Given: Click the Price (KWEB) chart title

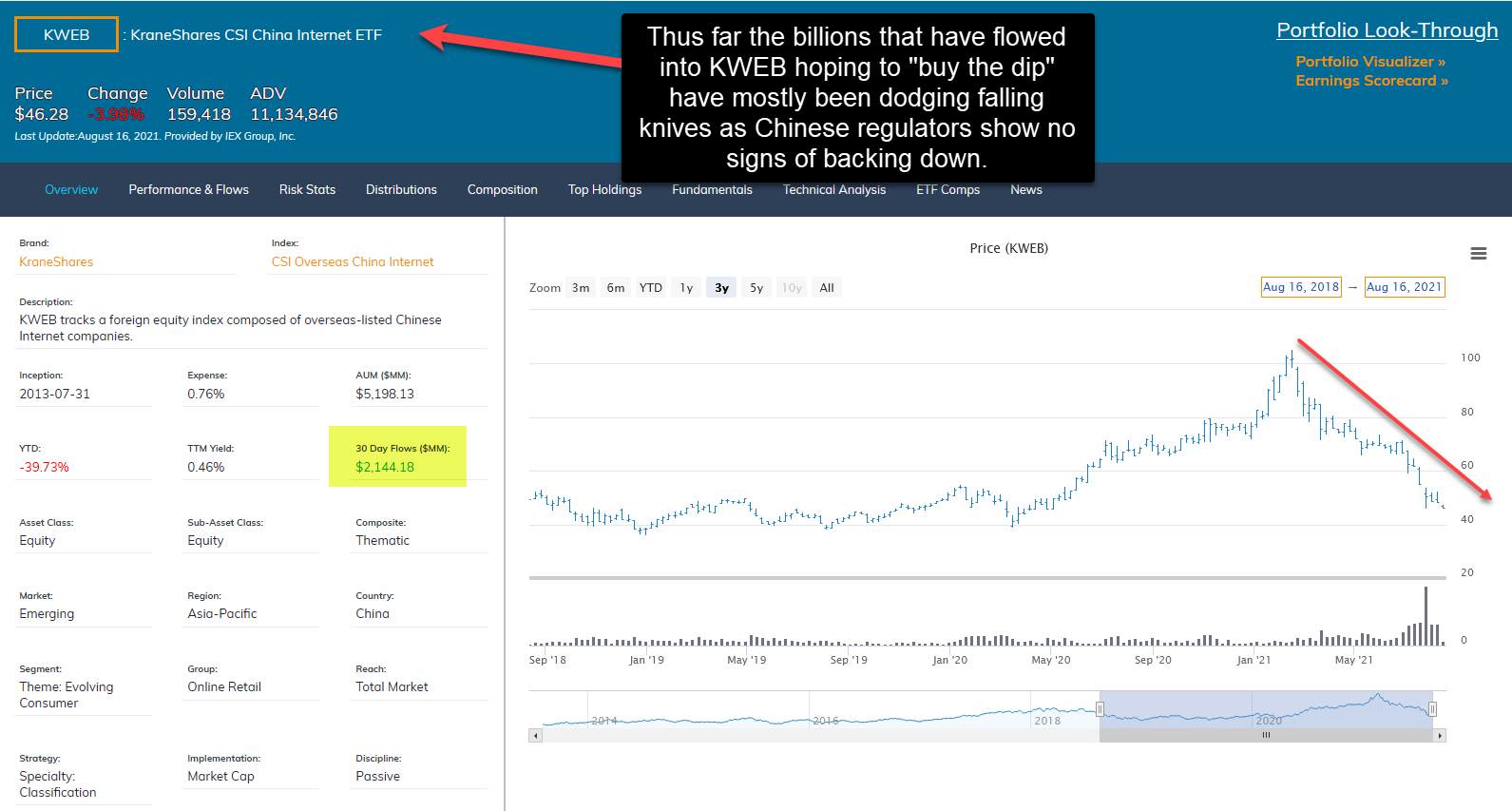Looking at the screenshot, I should [1008, 248].
